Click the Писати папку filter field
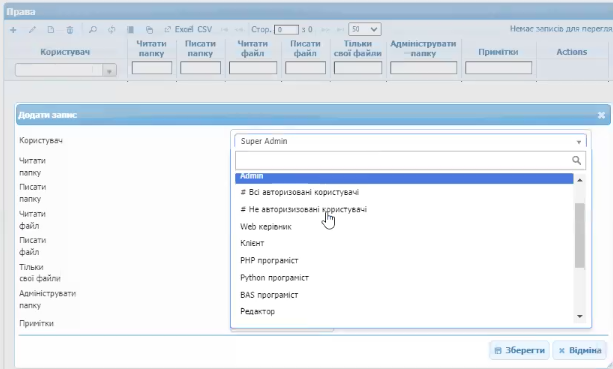 pyautogui.click(x=200, y=68)
